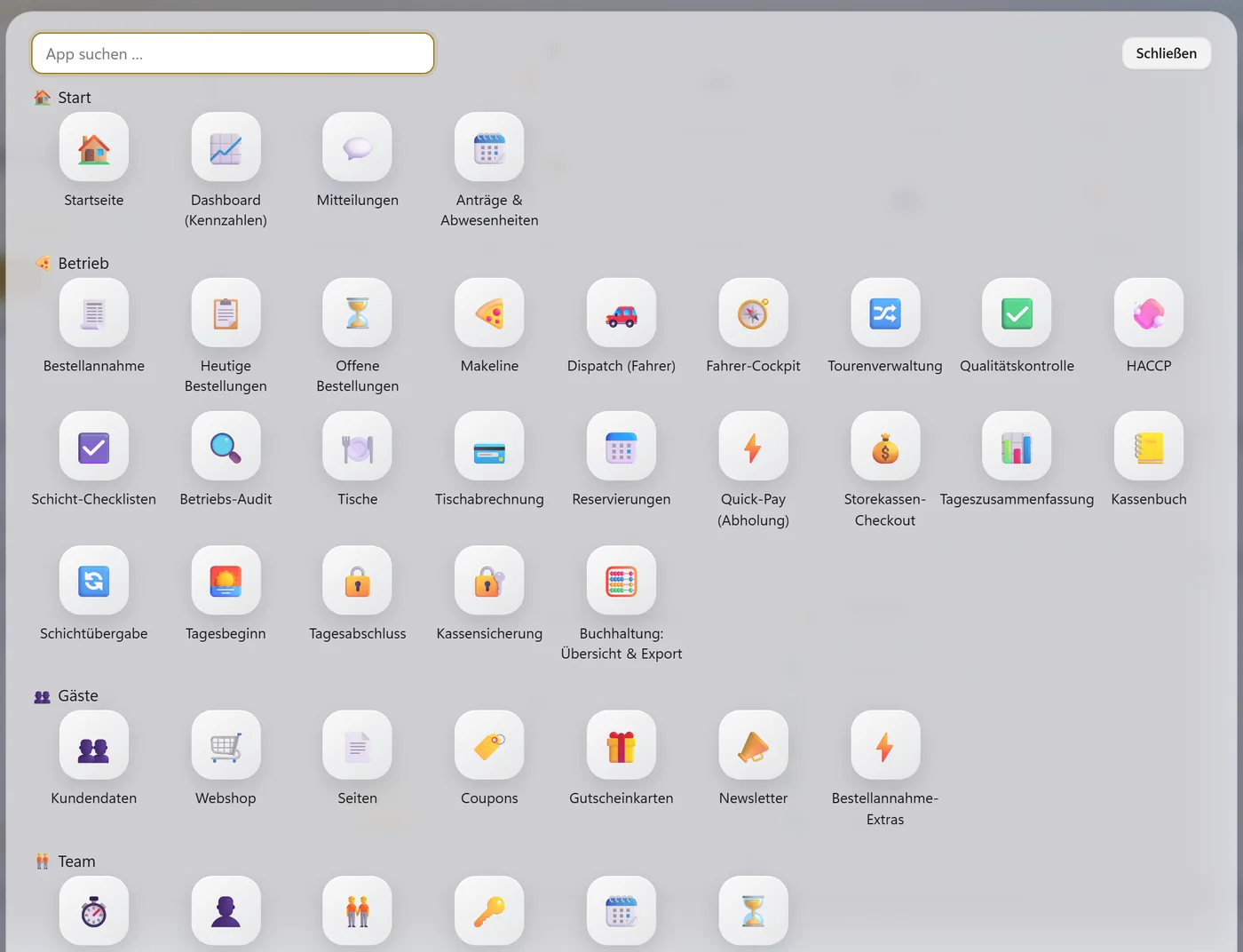This screenshot has height=952, width=1243.
Task: Click the orange key icon under Team
Action: (489, 911)
